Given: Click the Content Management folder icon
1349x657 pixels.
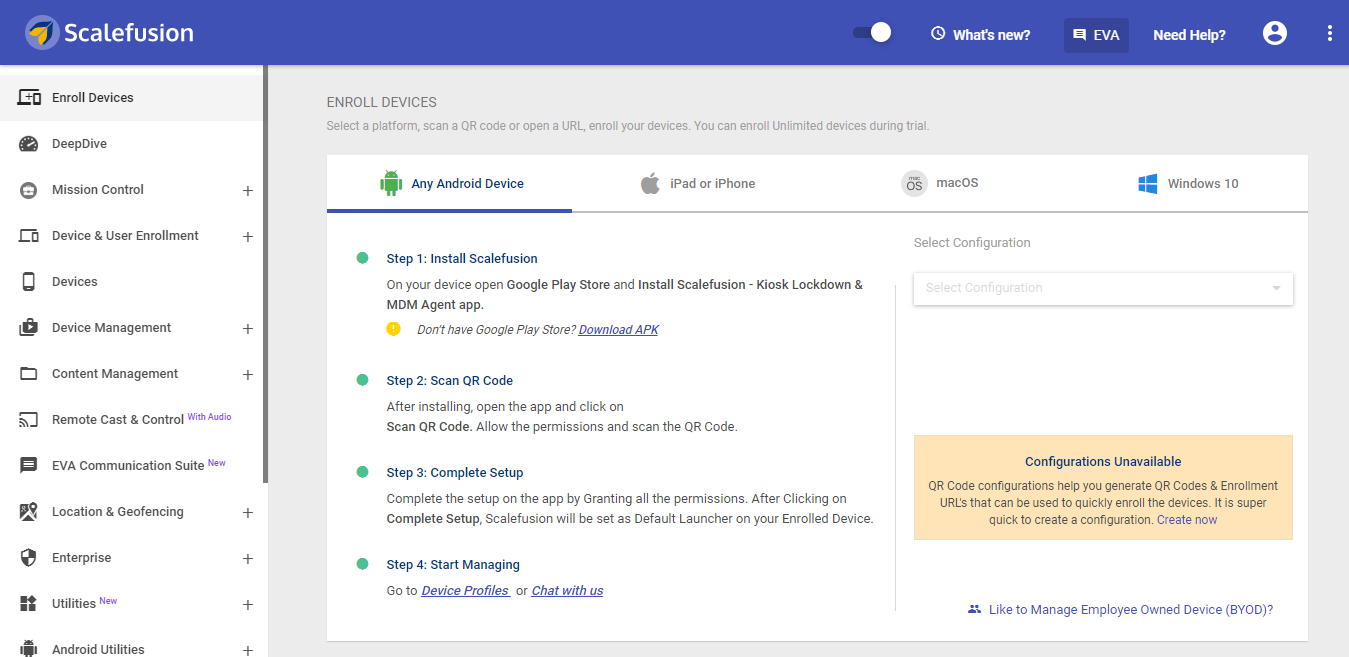Looking at the screenshot, I should tap(29, 374).
